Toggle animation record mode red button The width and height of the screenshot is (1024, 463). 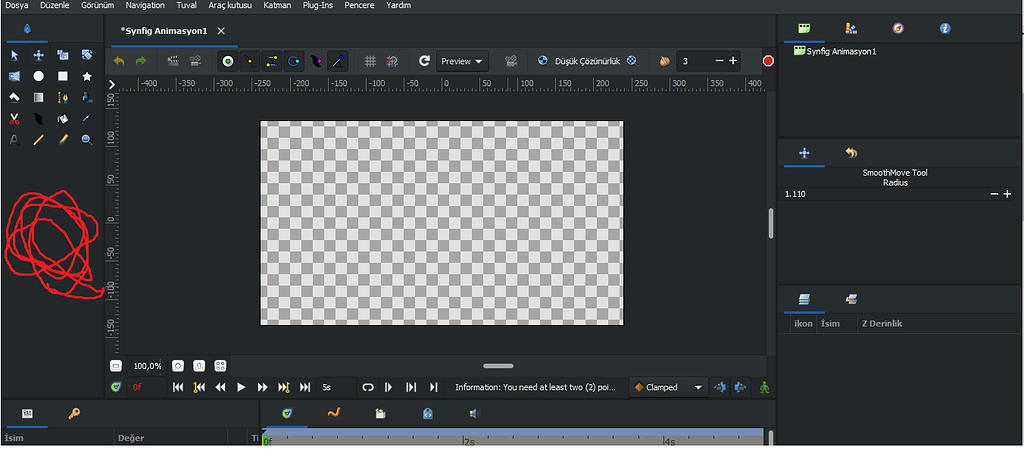pos(768,61)
